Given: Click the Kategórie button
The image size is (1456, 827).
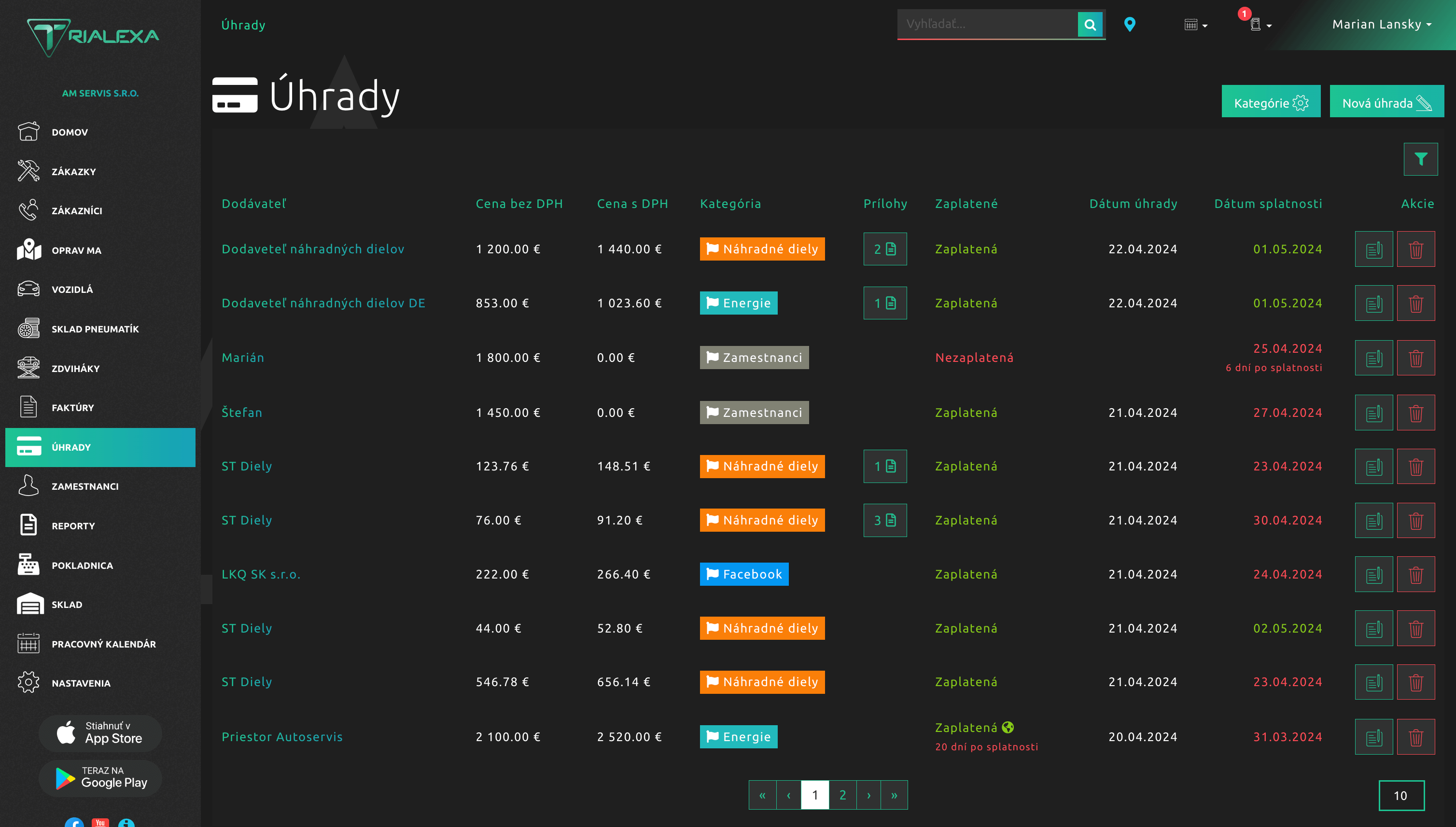Looking at the screenshot, I should coord(1271,102).
